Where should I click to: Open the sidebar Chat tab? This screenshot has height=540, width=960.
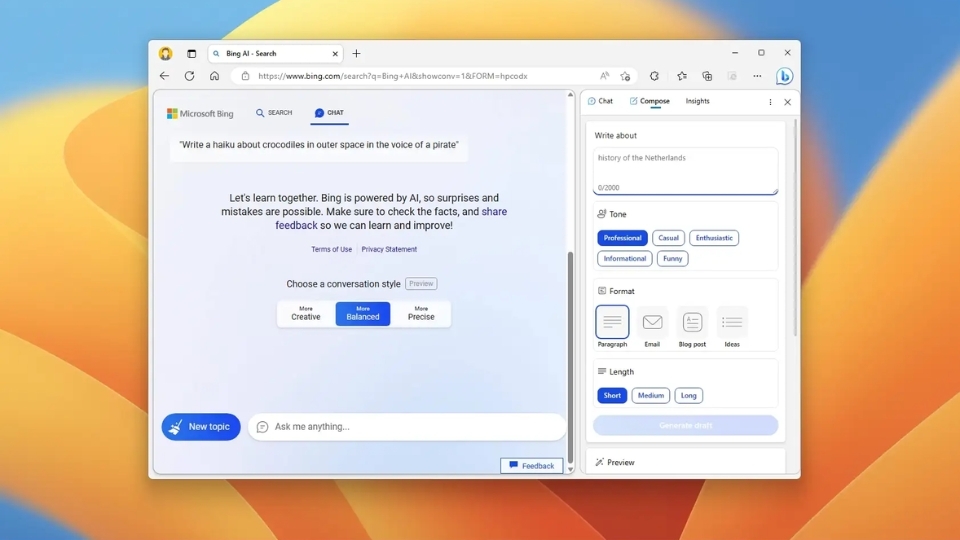point(600,101)
